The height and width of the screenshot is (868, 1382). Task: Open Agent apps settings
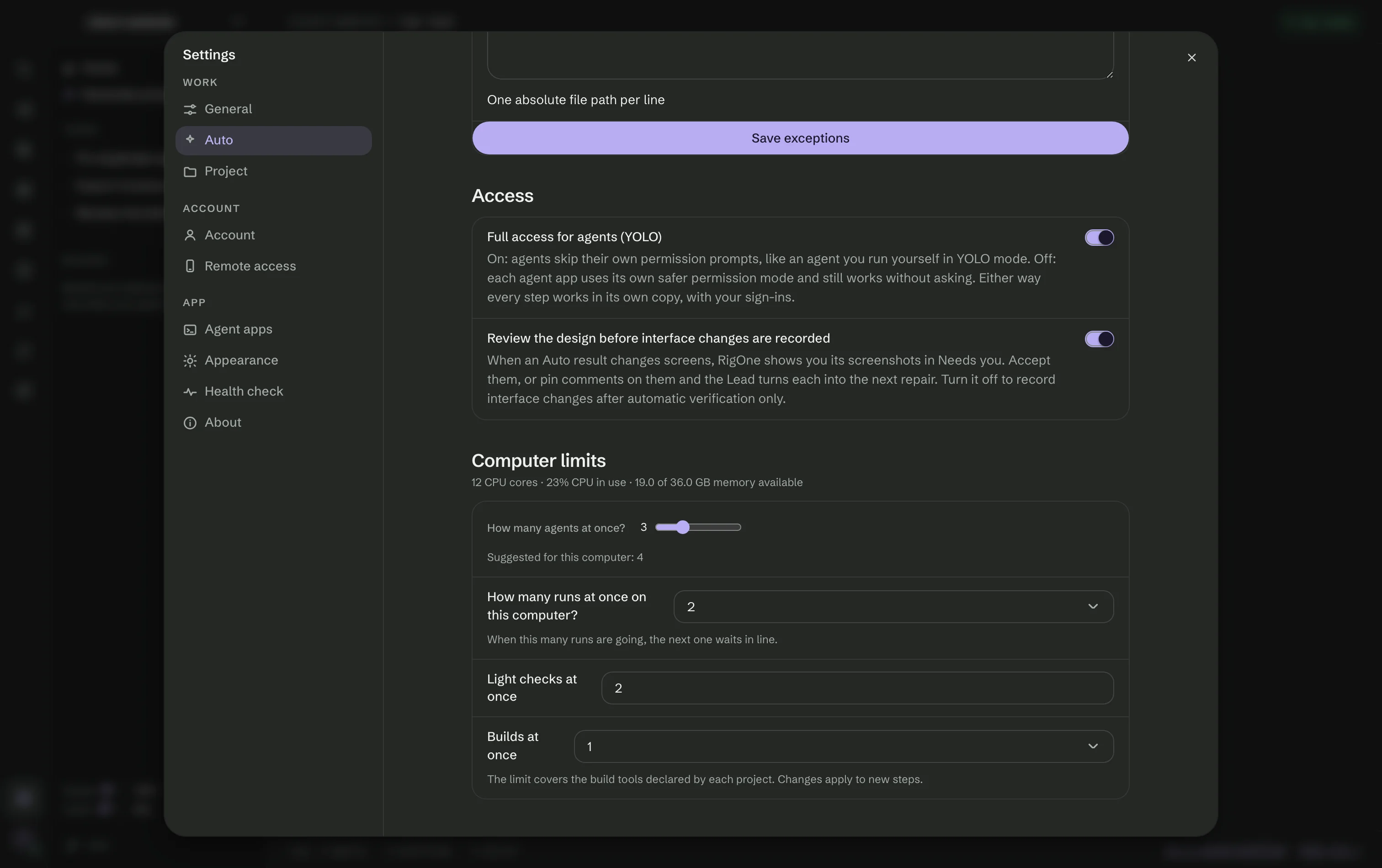274,329
